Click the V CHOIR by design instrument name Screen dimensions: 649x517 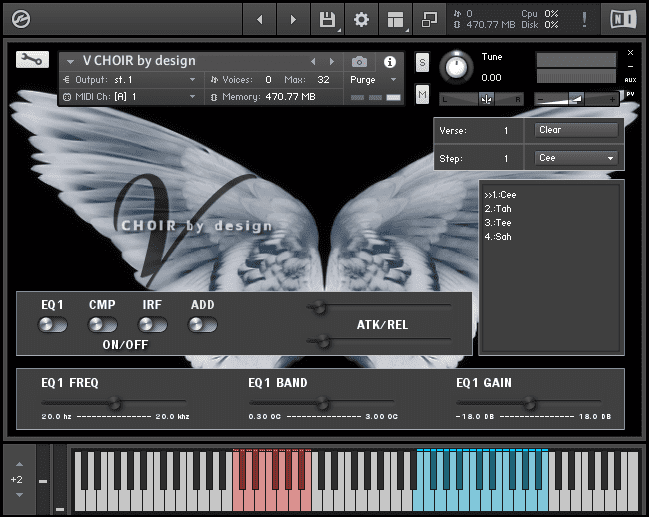(139, 61)
